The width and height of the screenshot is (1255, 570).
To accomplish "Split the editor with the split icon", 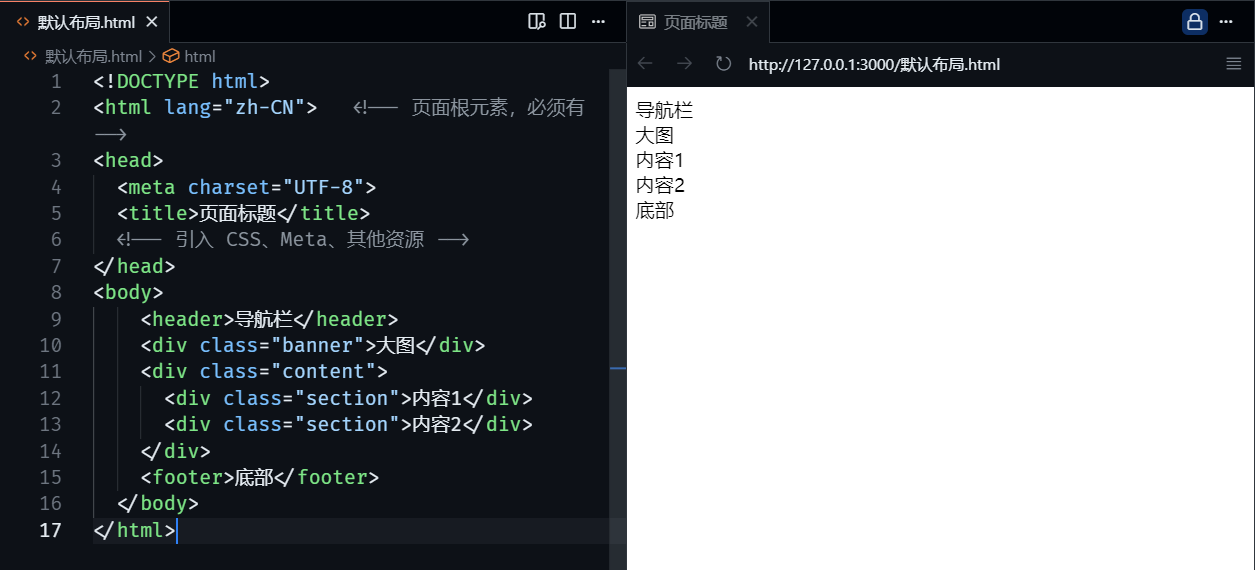I will click(567, 21).
